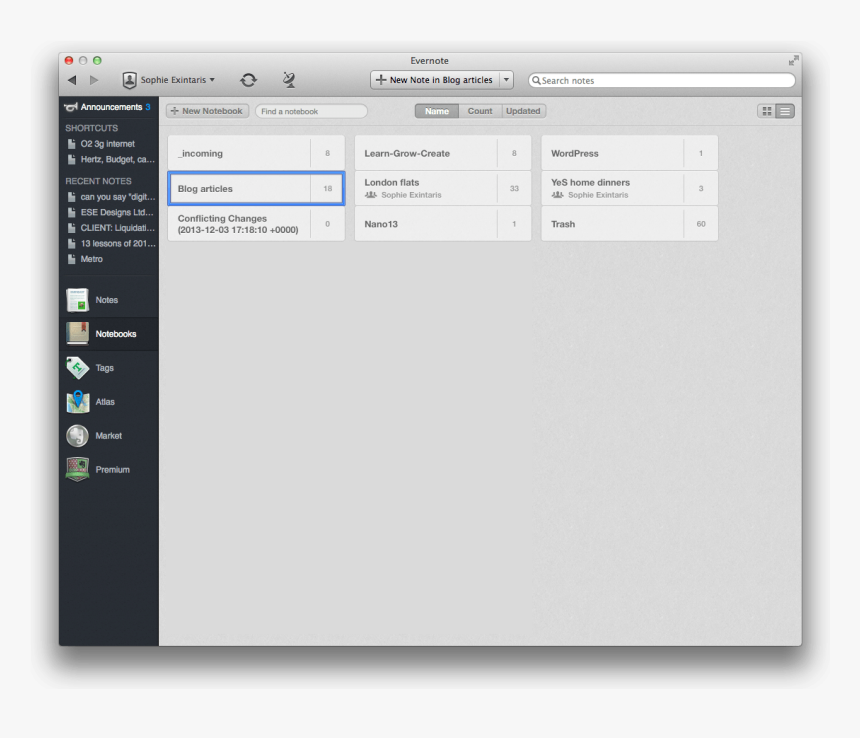Select the Blog articles notebook
The height and width of the screenshot is (738, 860).
pyautogui.click(x=256, y=189)
